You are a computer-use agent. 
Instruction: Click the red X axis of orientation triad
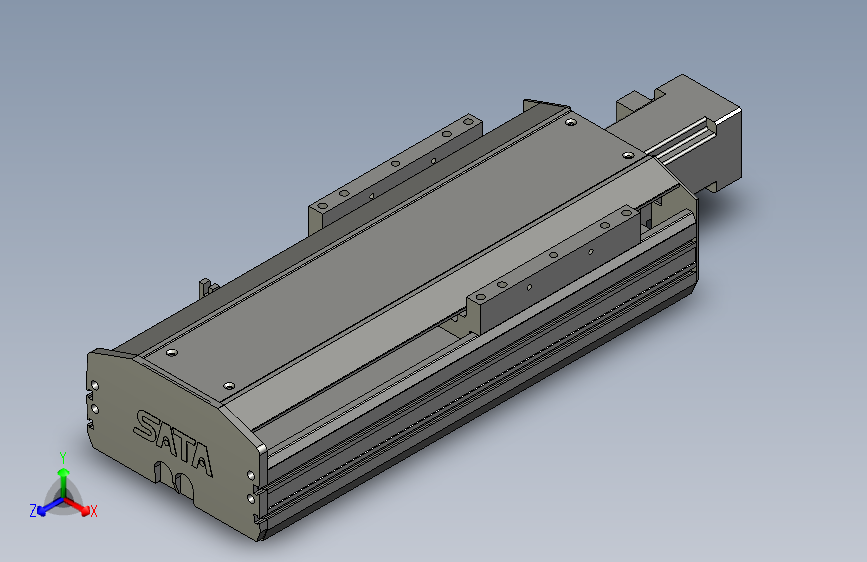point(77,506)
